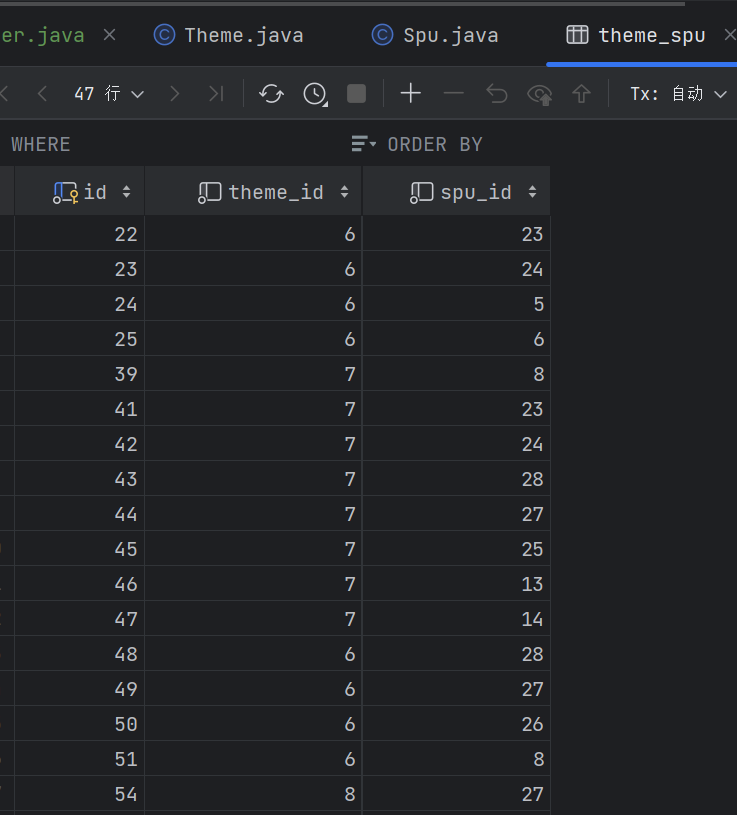
Task: Stop the running query with square icon
Action: (x=357, y=94)
